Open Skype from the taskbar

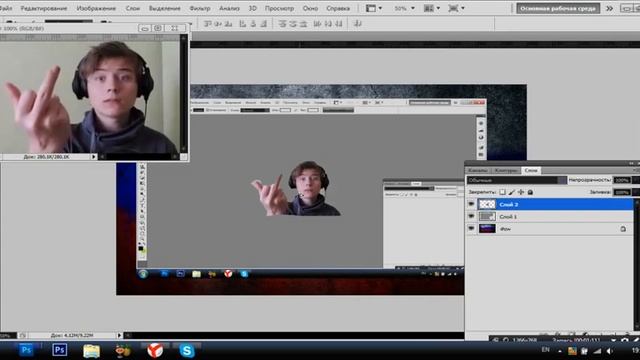187,350
